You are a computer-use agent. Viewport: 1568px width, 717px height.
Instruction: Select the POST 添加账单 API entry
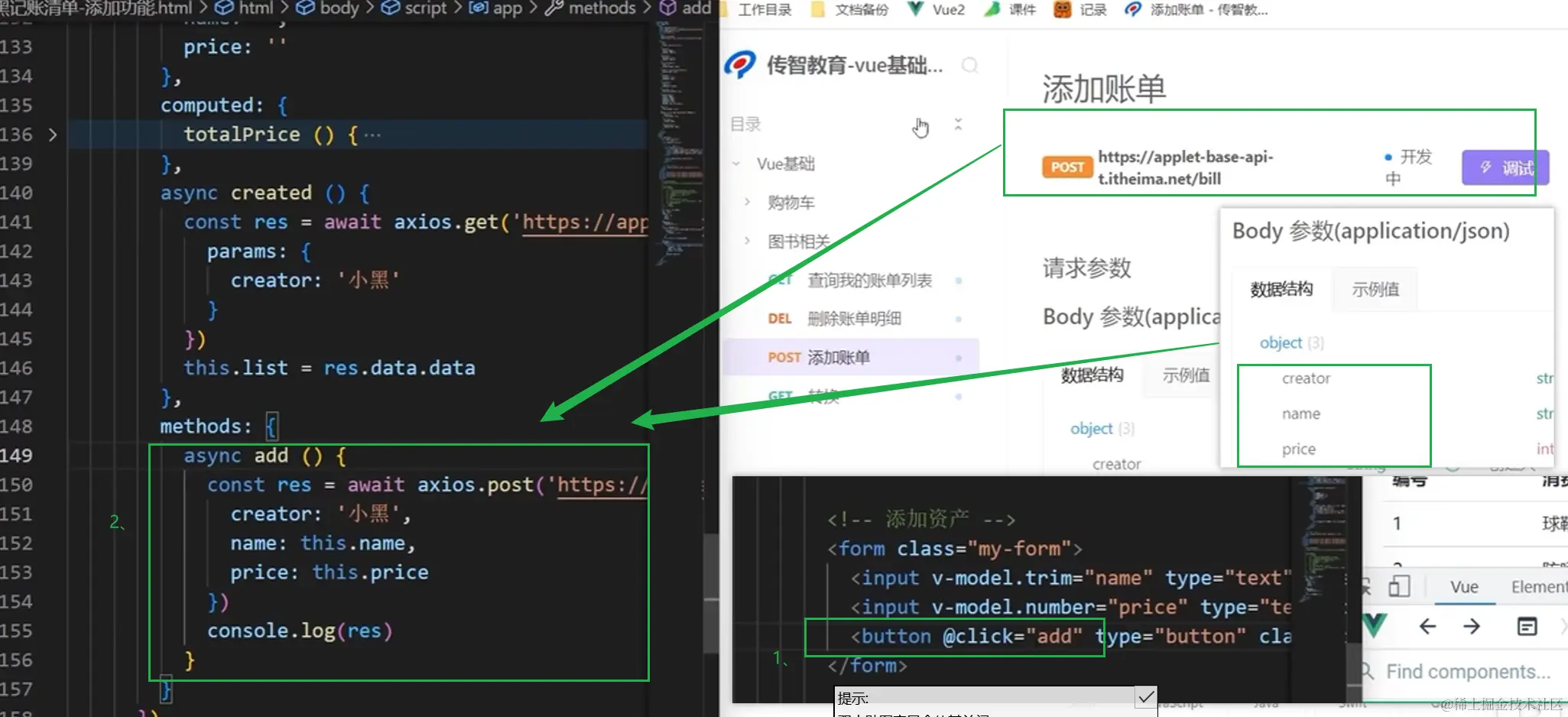[850, 357]
